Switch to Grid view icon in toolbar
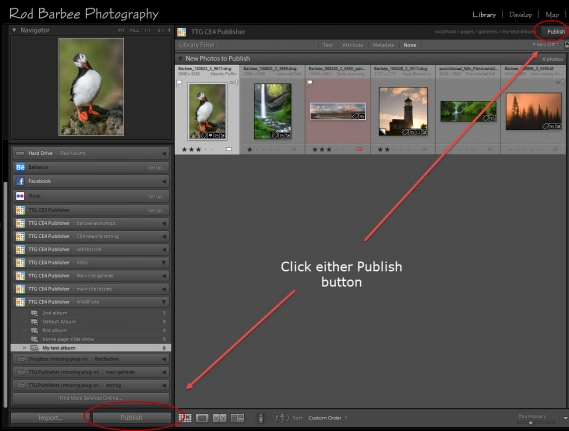 185,418
